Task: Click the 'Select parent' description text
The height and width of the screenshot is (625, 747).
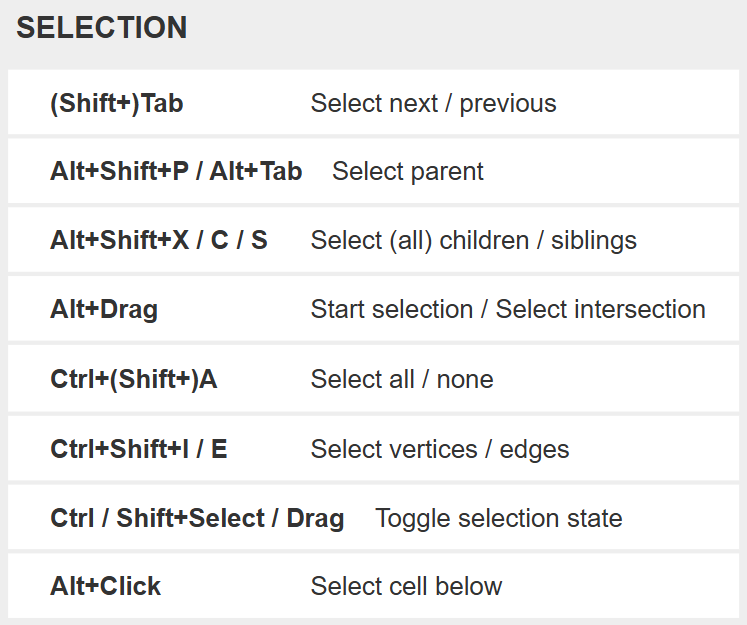Action: 407,171
